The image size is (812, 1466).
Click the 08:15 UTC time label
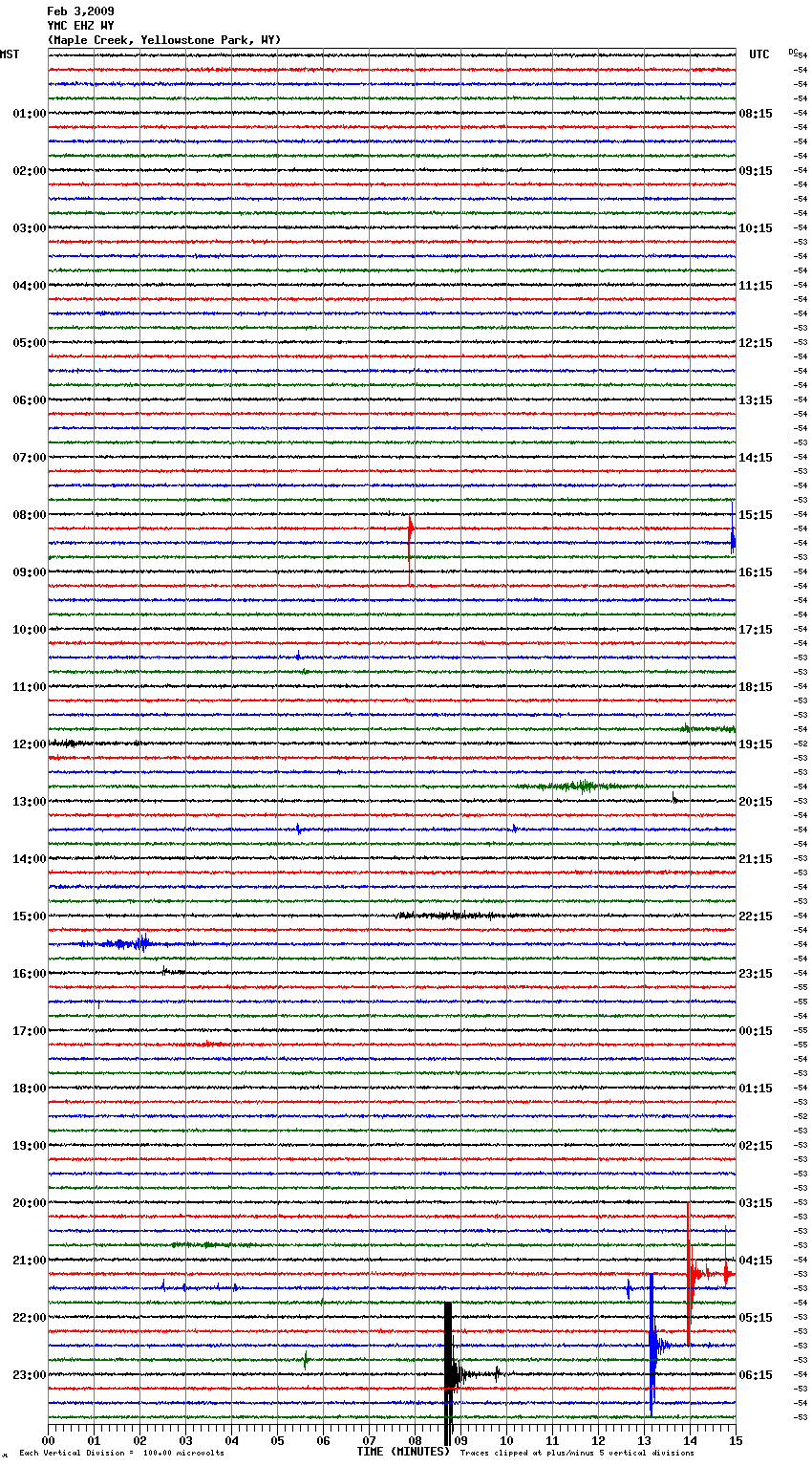pyautogui.click(x=756, y=114)
